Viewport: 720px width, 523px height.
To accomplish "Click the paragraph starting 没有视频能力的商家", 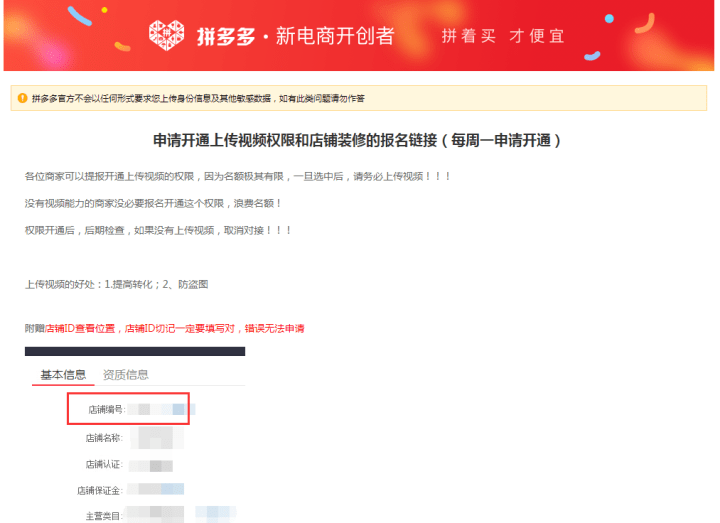I will [x=153, y=203].
